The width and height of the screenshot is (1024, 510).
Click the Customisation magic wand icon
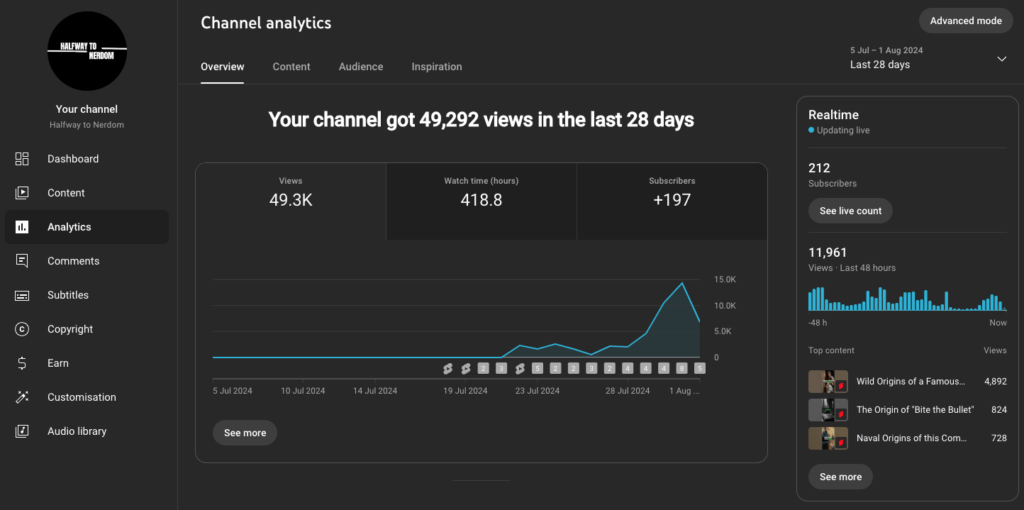pyautogui.click(x=22, y=397)
